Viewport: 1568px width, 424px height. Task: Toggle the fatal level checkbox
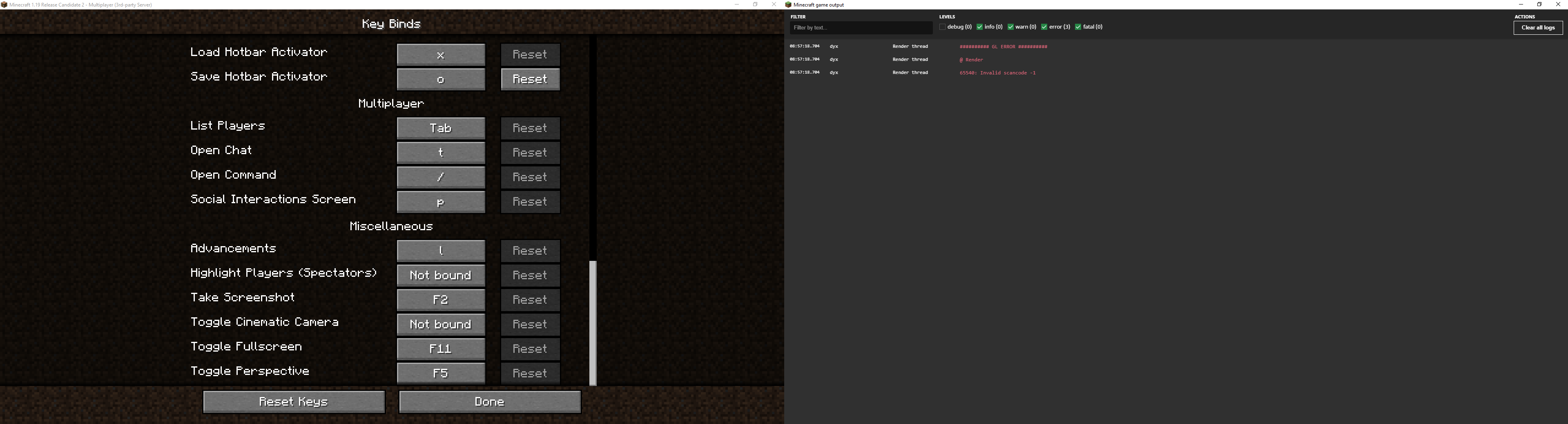point(1078,27)
